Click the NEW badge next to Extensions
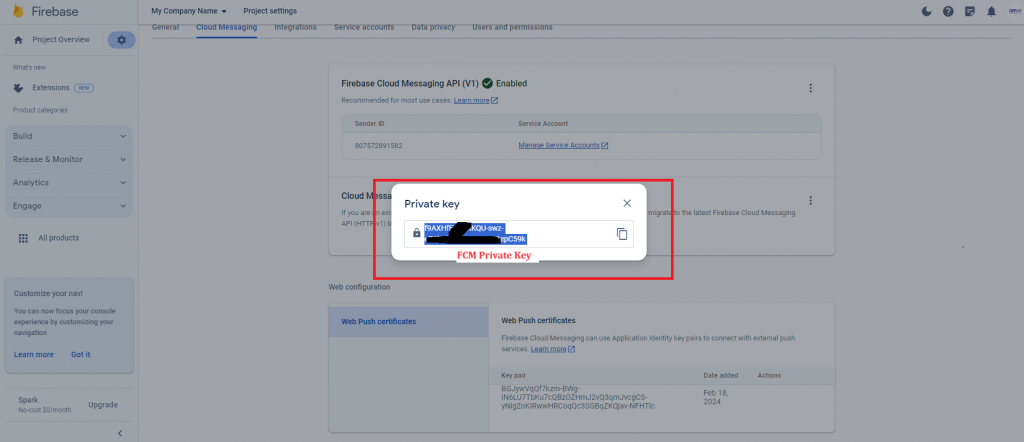Image resolution: width=1024 pixels, height=442 pixels. [x=83, y=87]
